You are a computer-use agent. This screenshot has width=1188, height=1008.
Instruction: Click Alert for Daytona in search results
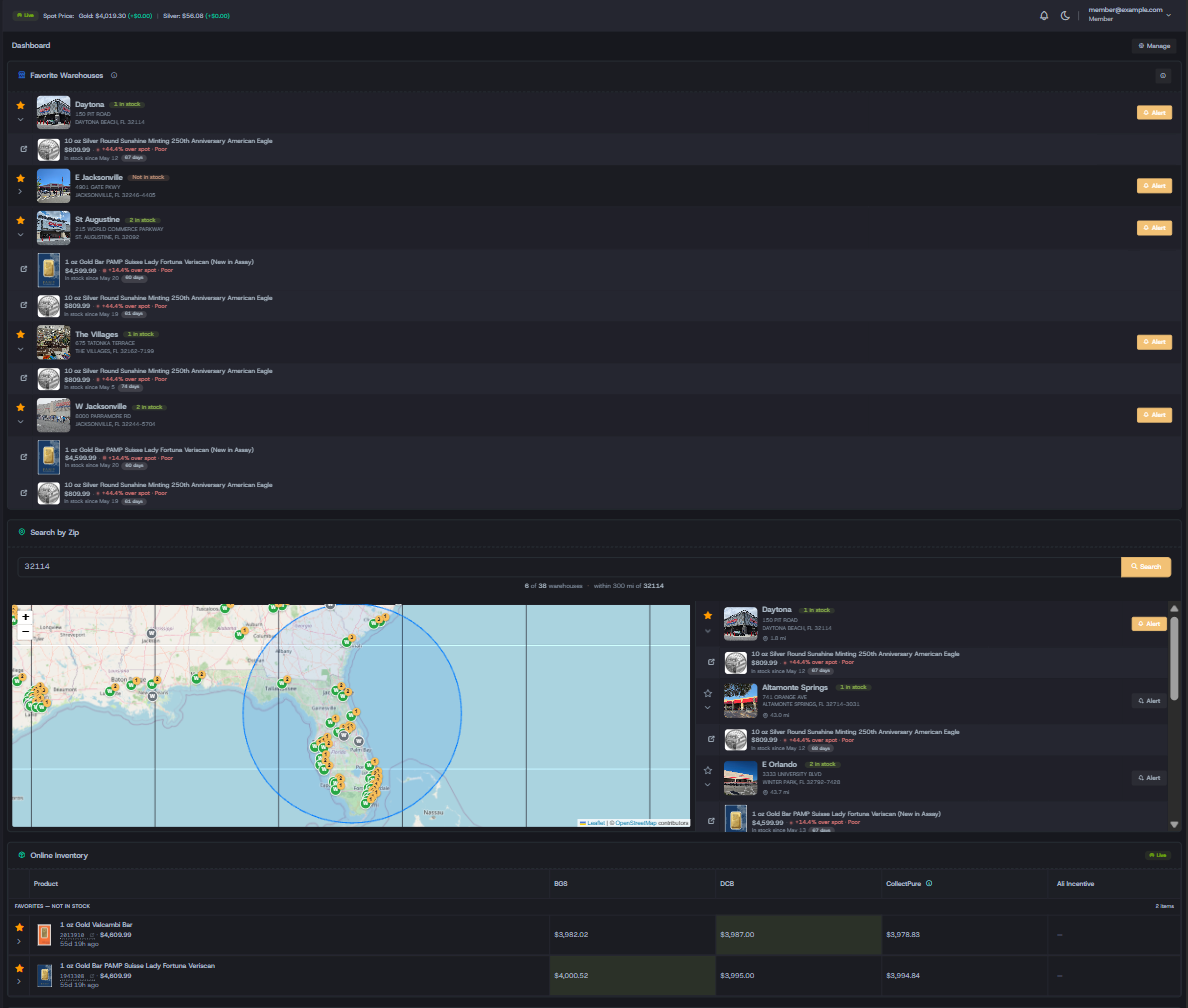point(1149,624)
